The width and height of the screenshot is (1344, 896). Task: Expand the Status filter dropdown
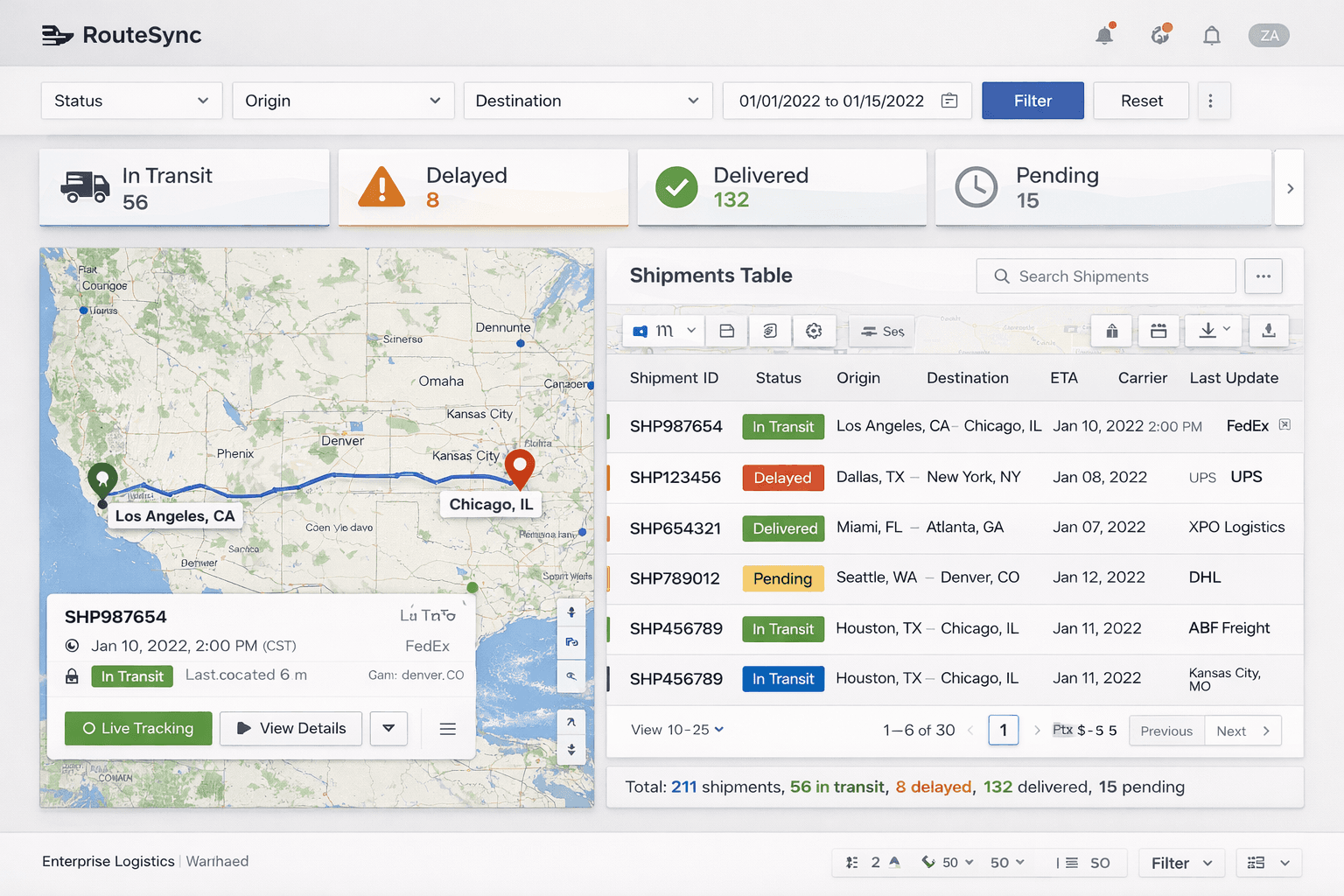pos(131,101)
